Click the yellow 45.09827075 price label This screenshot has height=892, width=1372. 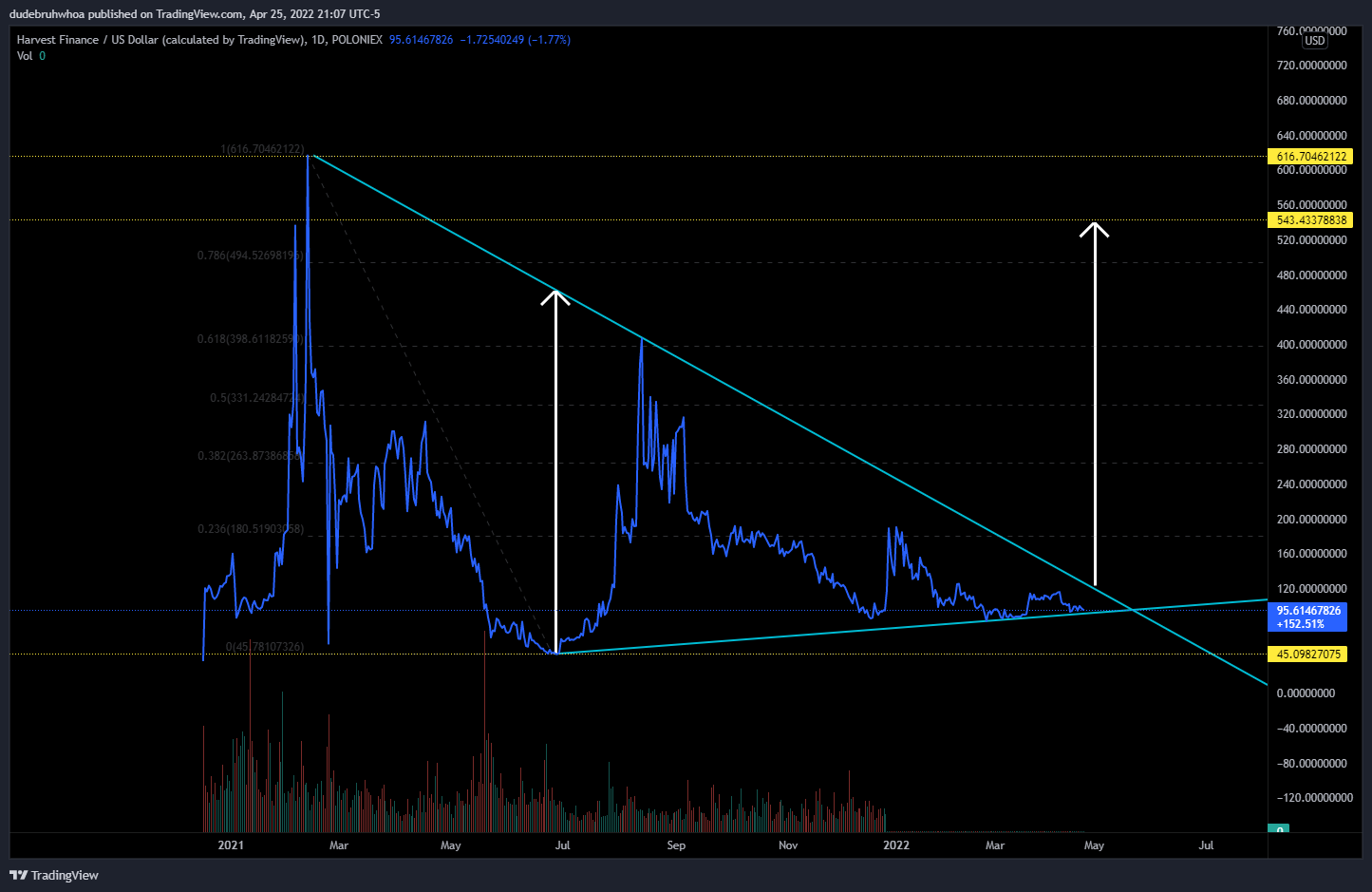(x=1308, y=655)
